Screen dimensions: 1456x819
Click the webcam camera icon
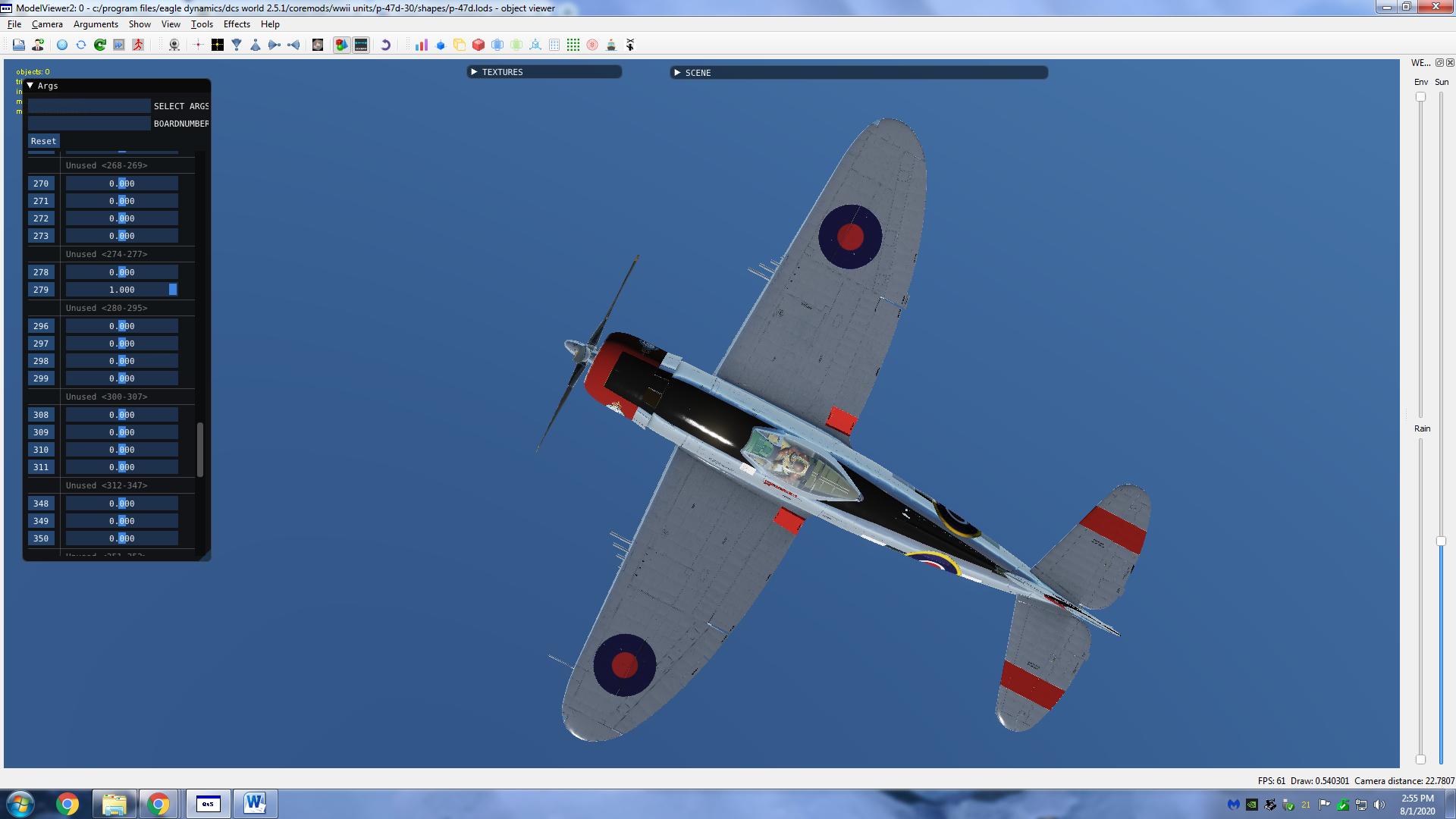click(x=174, y=45)
